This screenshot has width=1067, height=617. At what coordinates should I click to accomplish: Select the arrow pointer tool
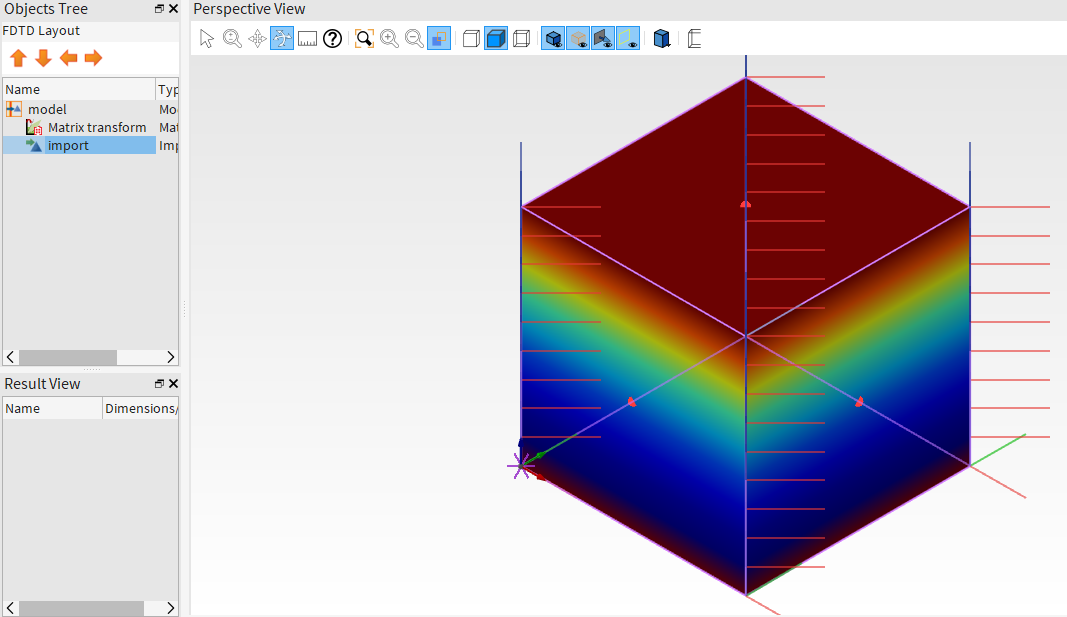(207, 39)
